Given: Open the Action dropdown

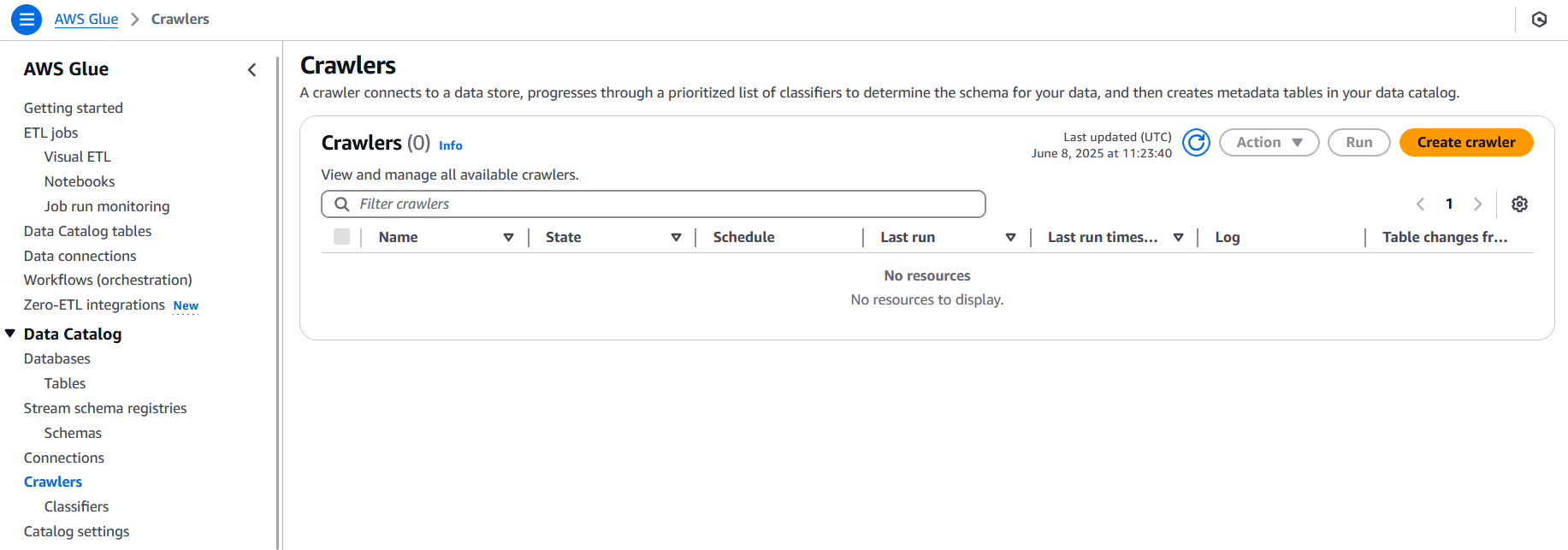Looking at the screenshot, I should click(x=1269, y=143).
